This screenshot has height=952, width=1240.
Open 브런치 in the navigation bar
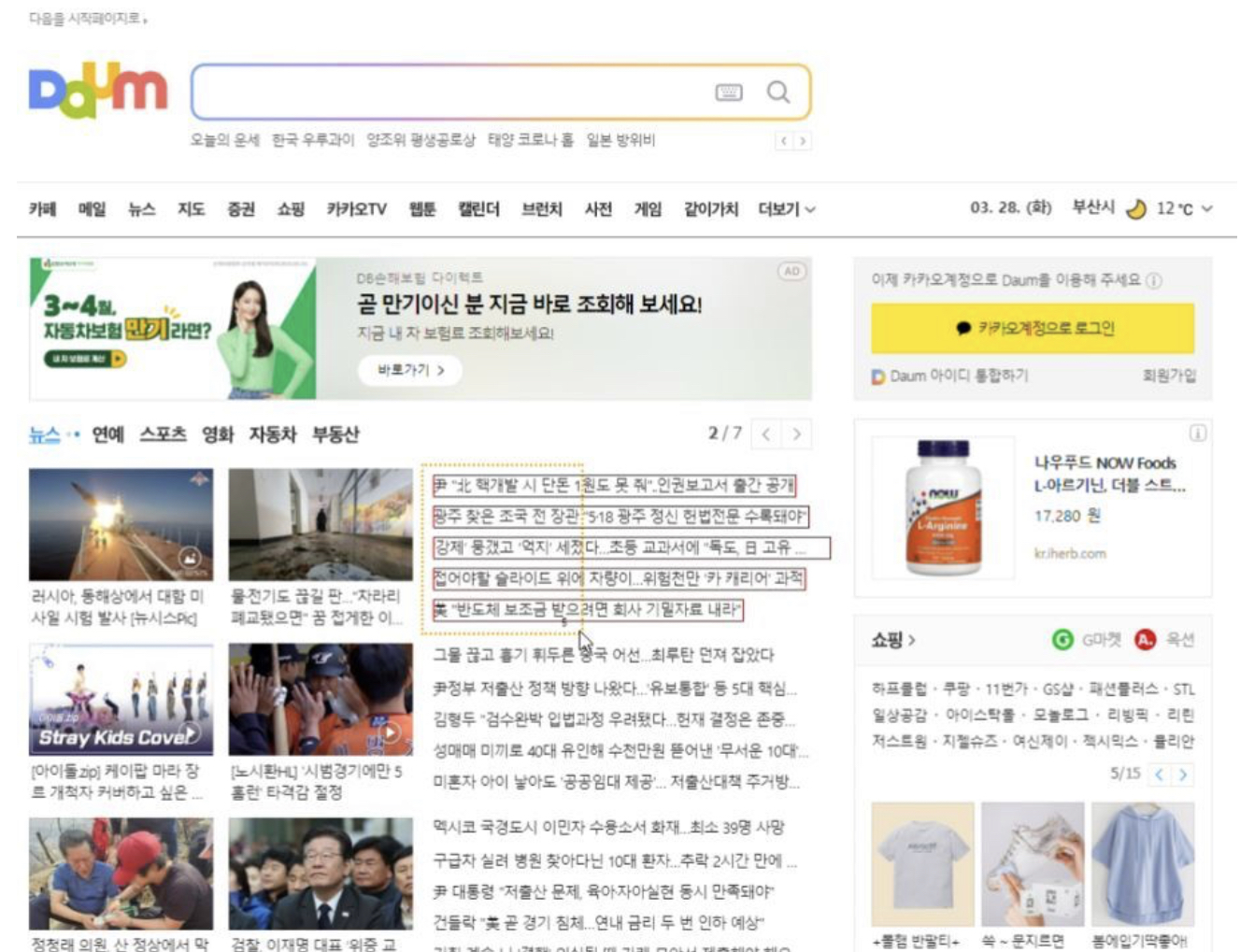tap(542, 209)
